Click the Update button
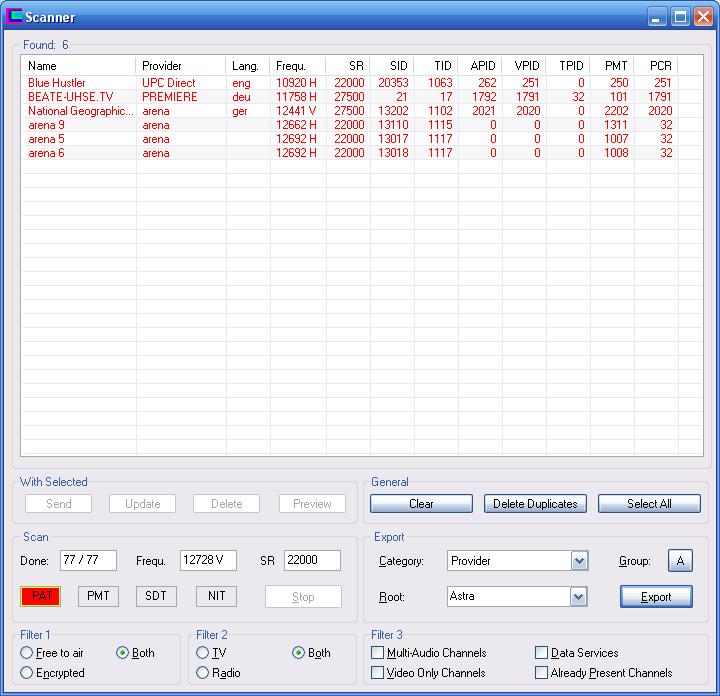Screen dimensions: 720x696 (x=142, y=504)
